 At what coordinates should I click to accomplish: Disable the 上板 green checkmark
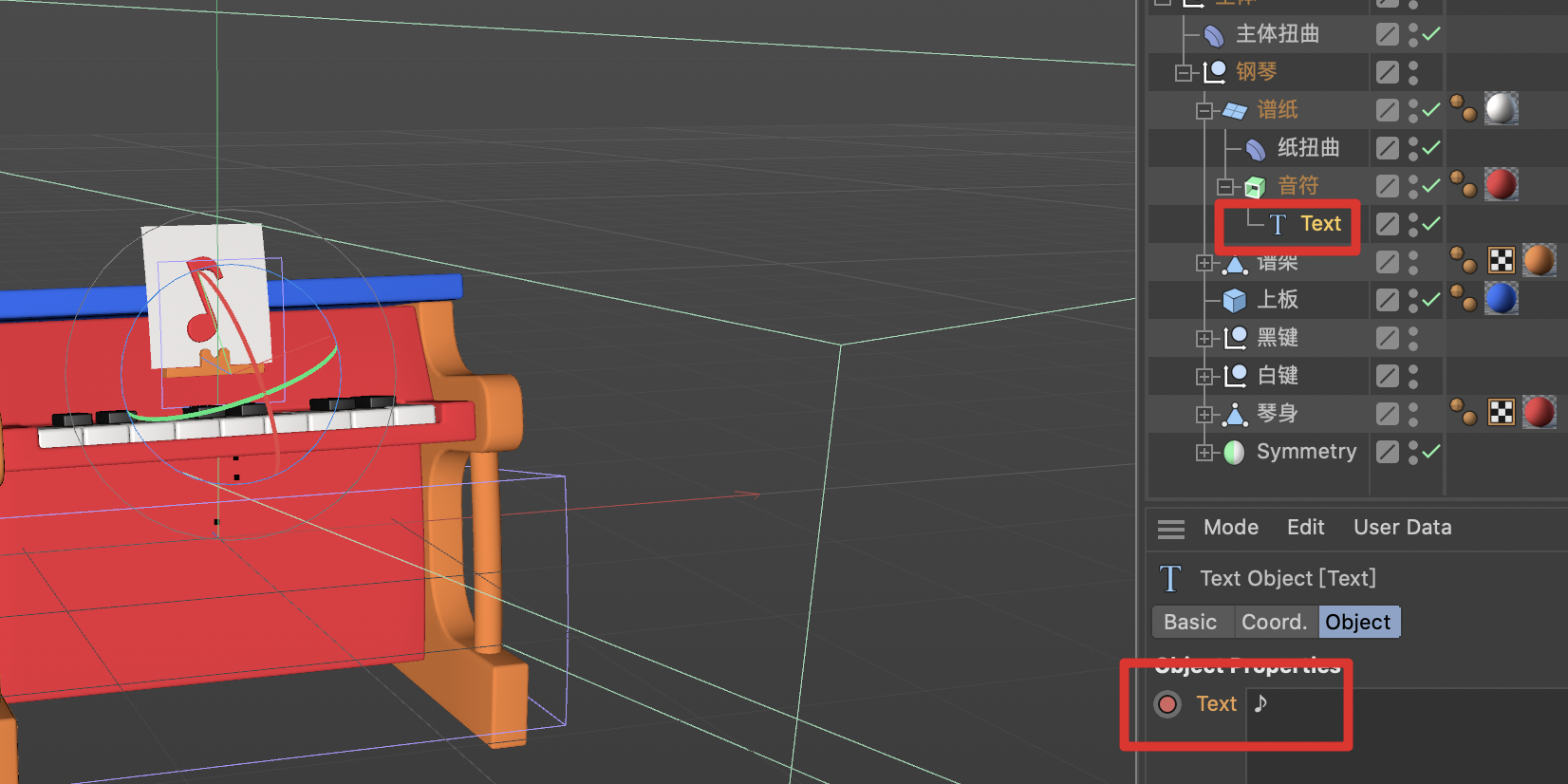1431,300
